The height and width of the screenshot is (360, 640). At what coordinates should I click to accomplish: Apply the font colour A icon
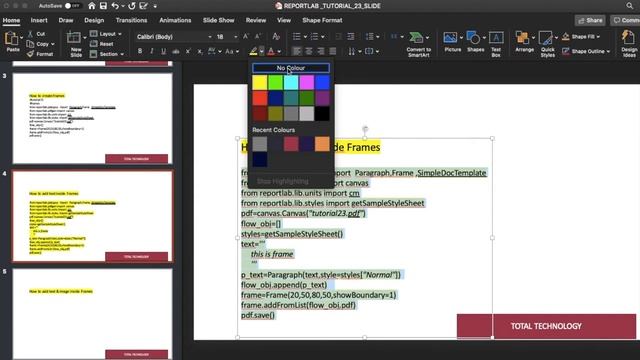pyautogui.click(x=271, y=51)
